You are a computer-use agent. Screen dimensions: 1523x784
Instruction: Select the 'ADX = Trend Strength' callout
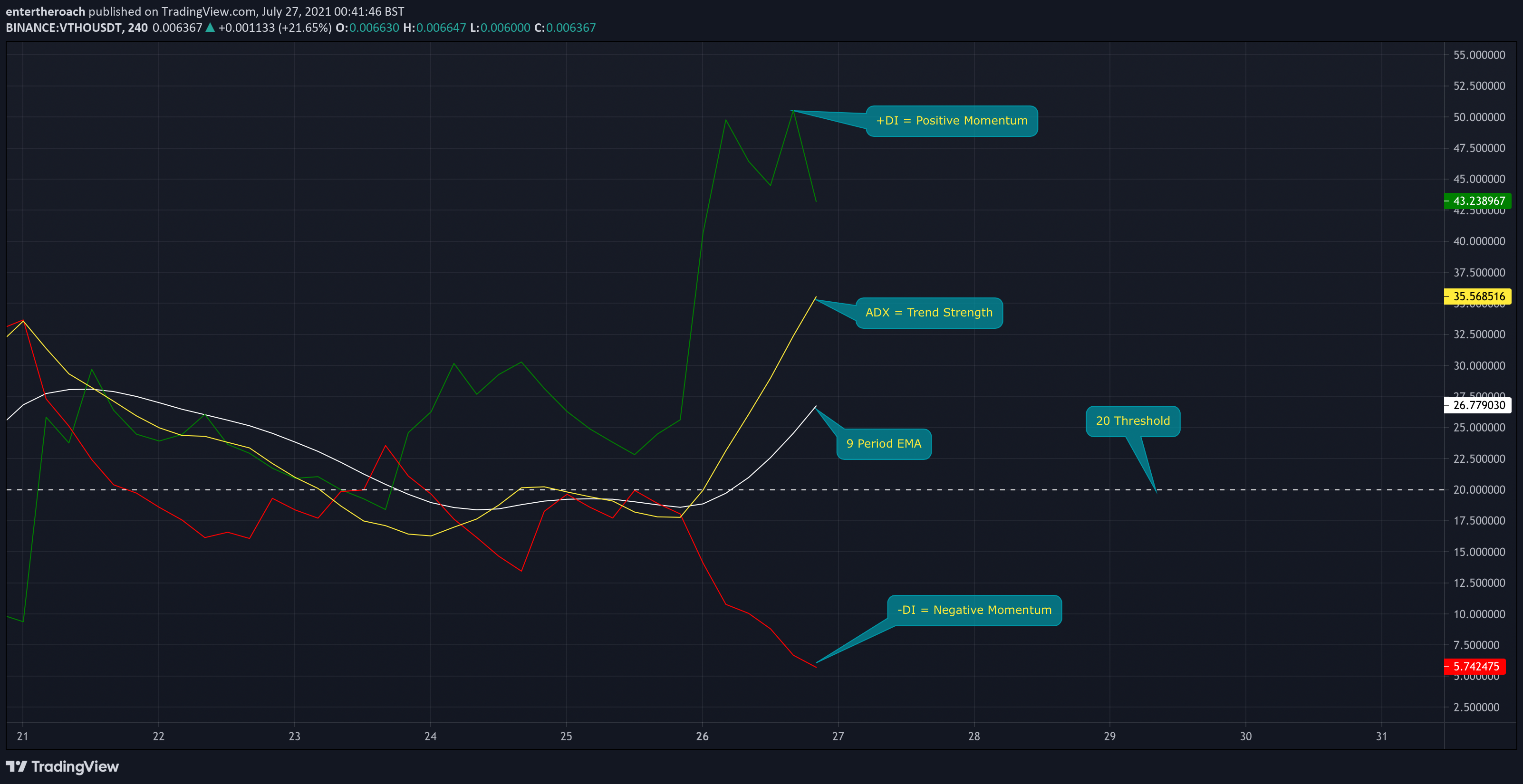[929, 313]
